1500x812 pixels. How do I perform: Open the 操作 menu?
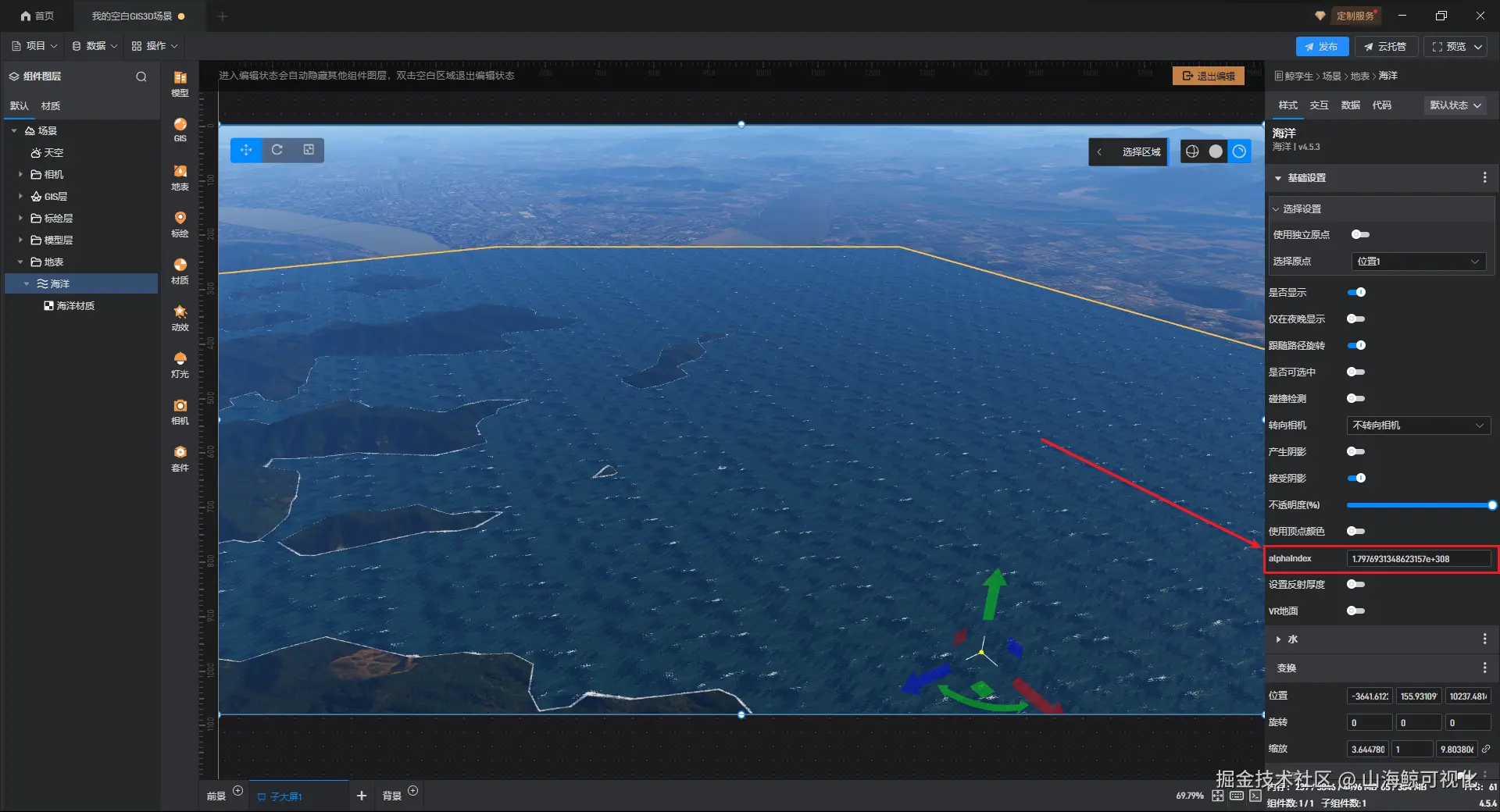coord(155,46)
